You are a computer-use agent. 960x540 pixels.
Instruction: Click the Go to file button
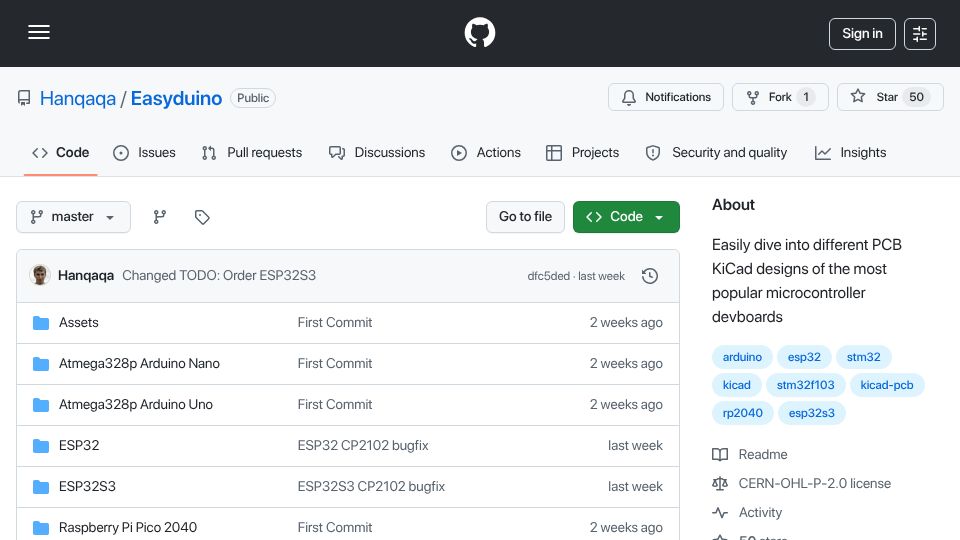click(525, 217)
